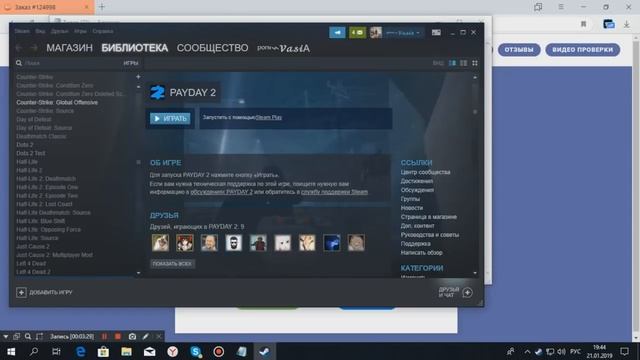Click the magnifier icon in library search
This screenshot has height=360, width=640.
[19, 63]
